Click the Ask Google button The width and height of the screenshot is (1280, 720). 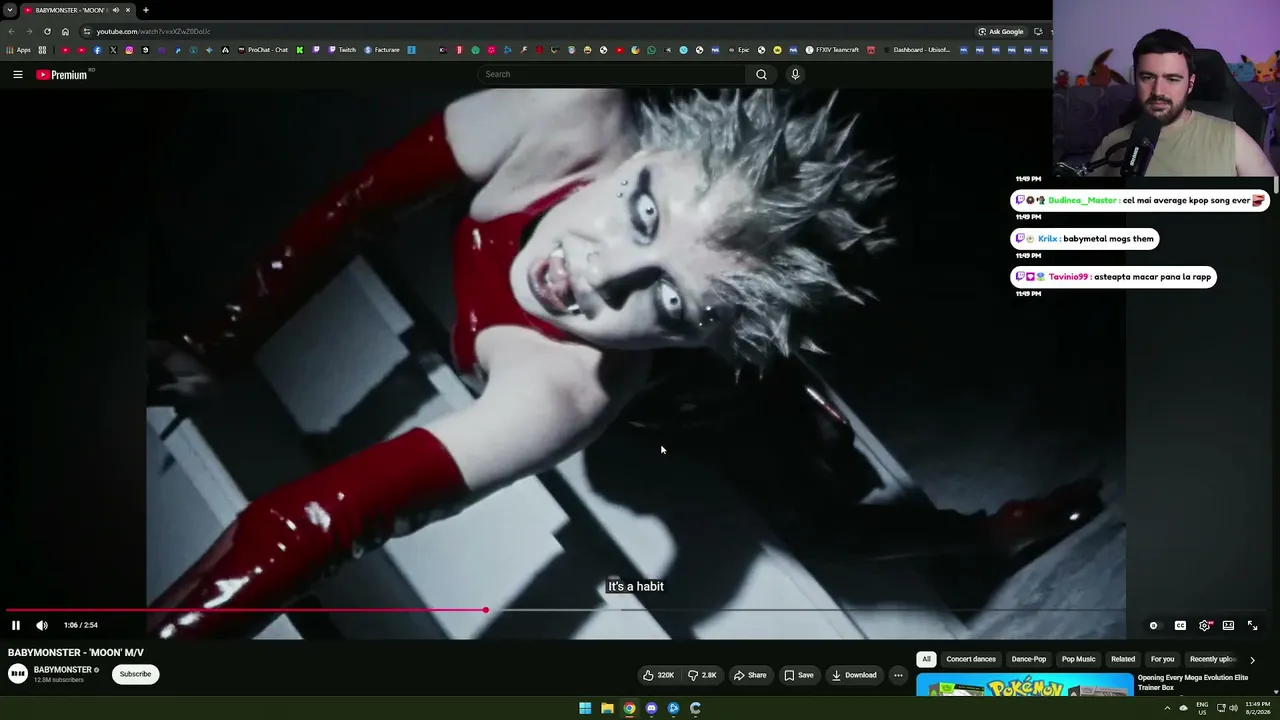click(1001, 31)
